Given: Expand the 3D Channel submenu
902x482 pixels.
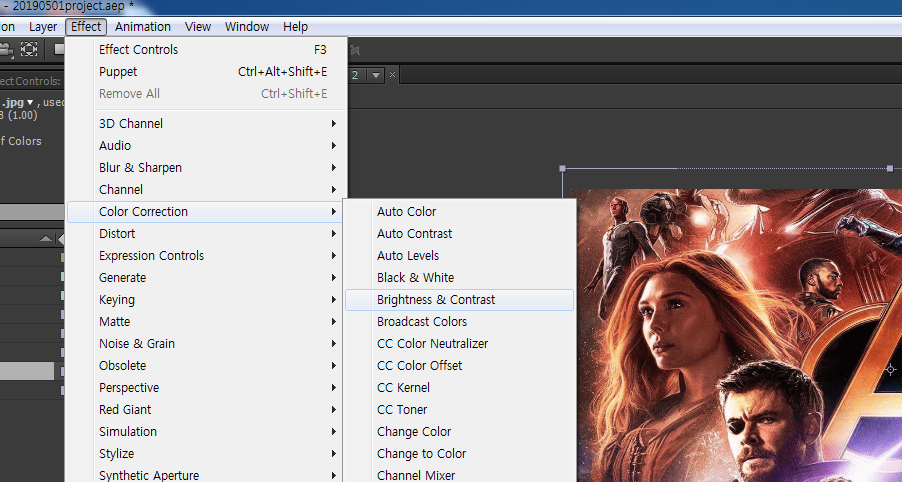Looking at the screenshot, I should point(207,124).
